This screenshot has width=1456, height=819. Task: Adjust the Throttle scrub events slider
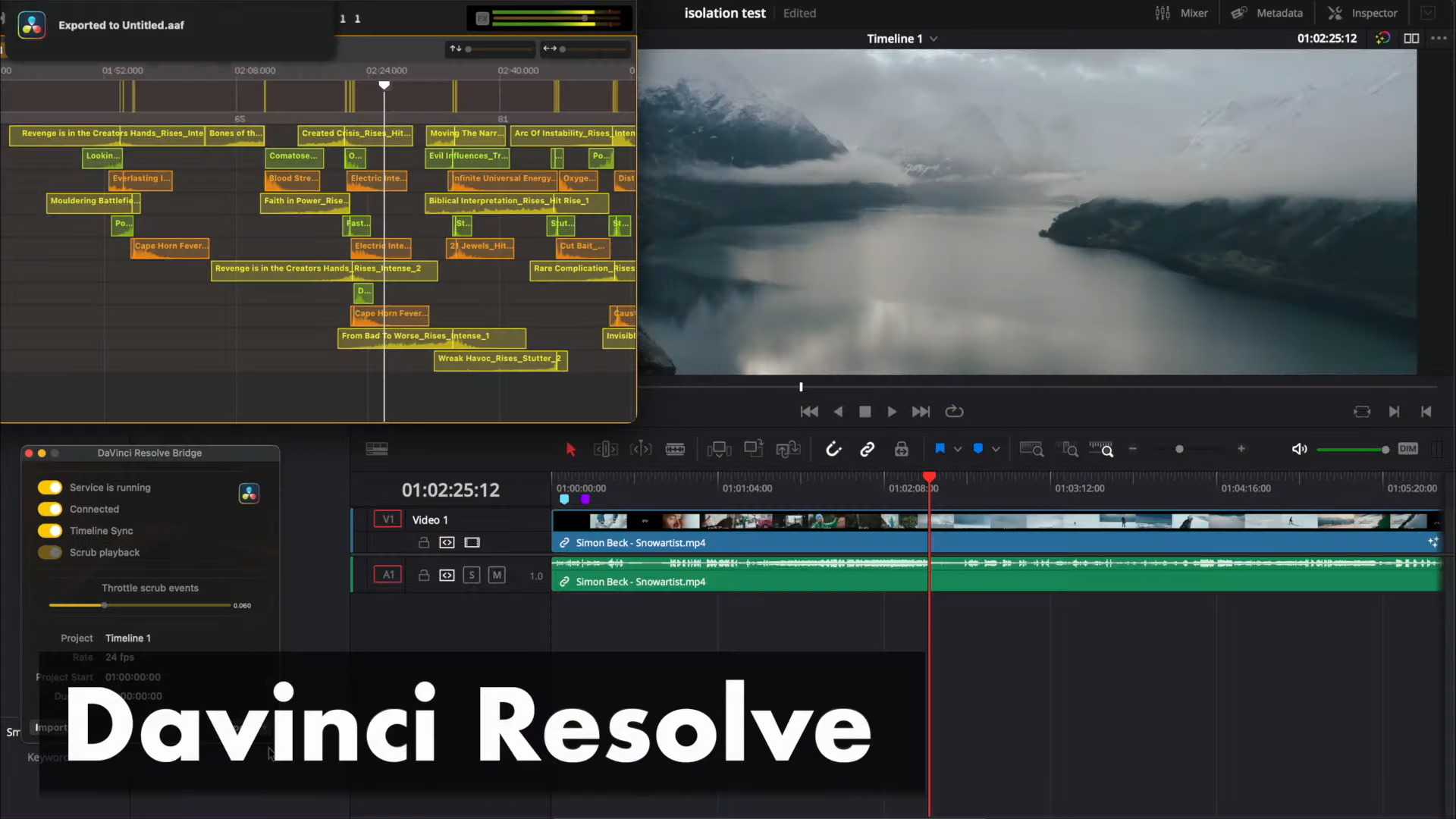coord(105,606)
